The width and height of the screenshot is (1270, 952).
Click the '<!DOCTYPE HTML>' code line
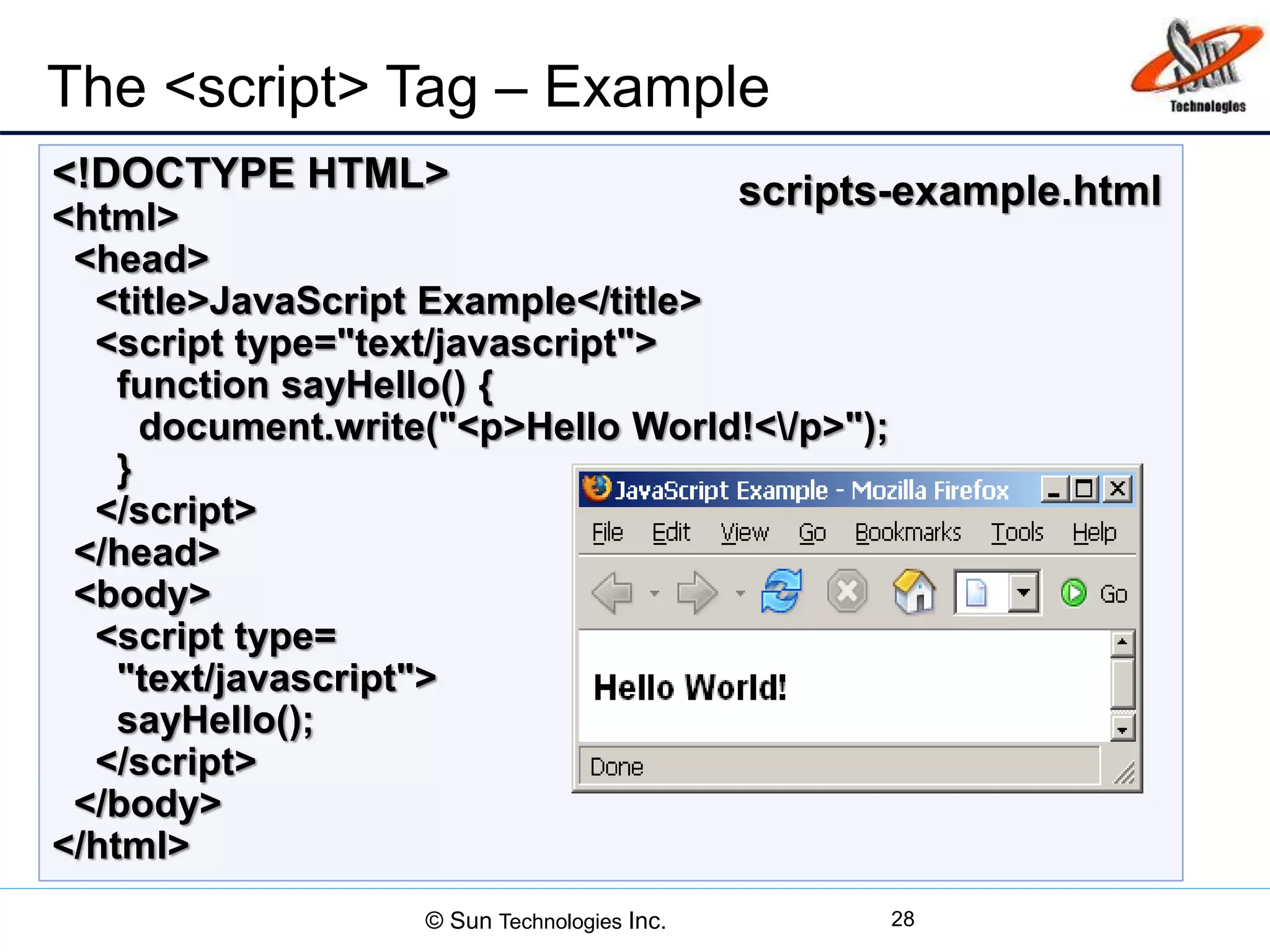251,173
